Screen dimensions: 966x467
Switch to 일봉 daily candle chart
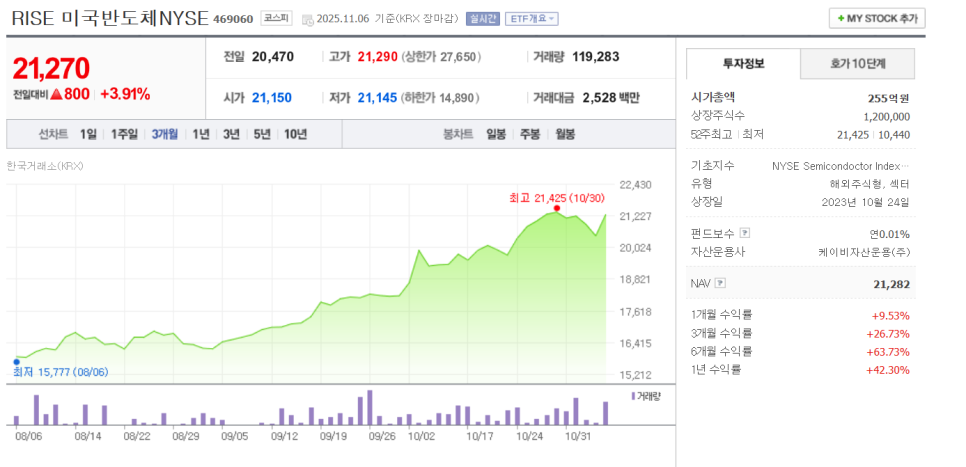pos(496,134)
